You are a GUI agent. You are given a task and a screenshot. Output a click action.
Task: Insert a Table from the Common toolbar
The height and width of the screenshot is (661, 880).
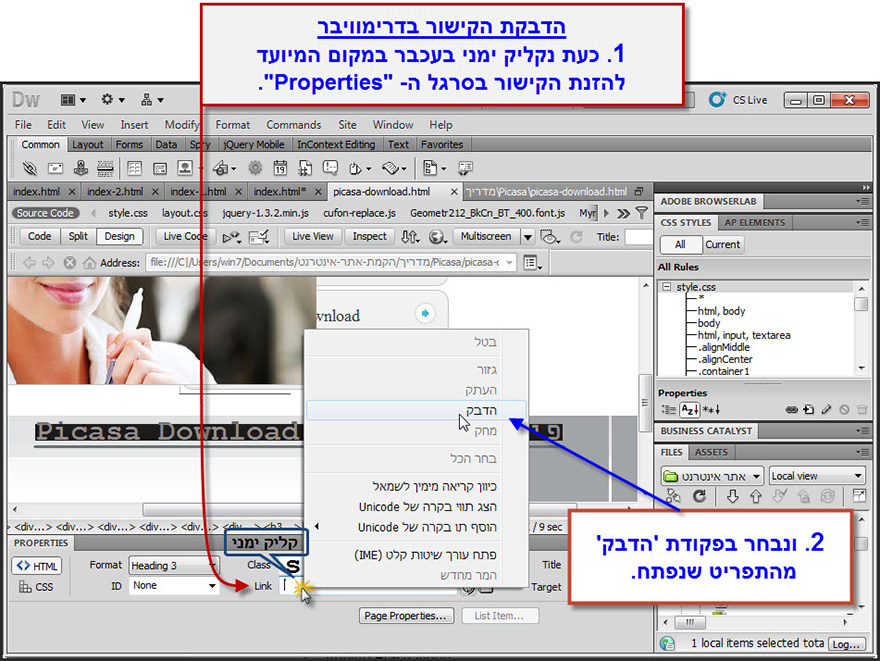[134, 168]
